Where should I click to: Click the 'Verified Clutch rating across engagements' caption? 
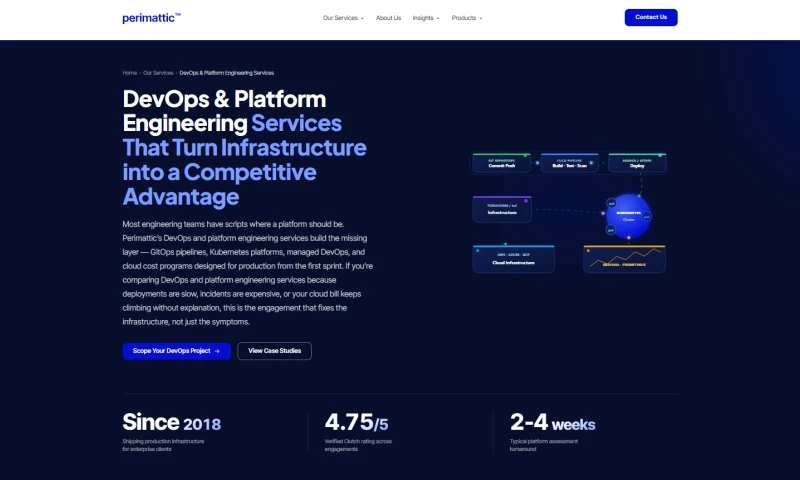pos(358,445)
